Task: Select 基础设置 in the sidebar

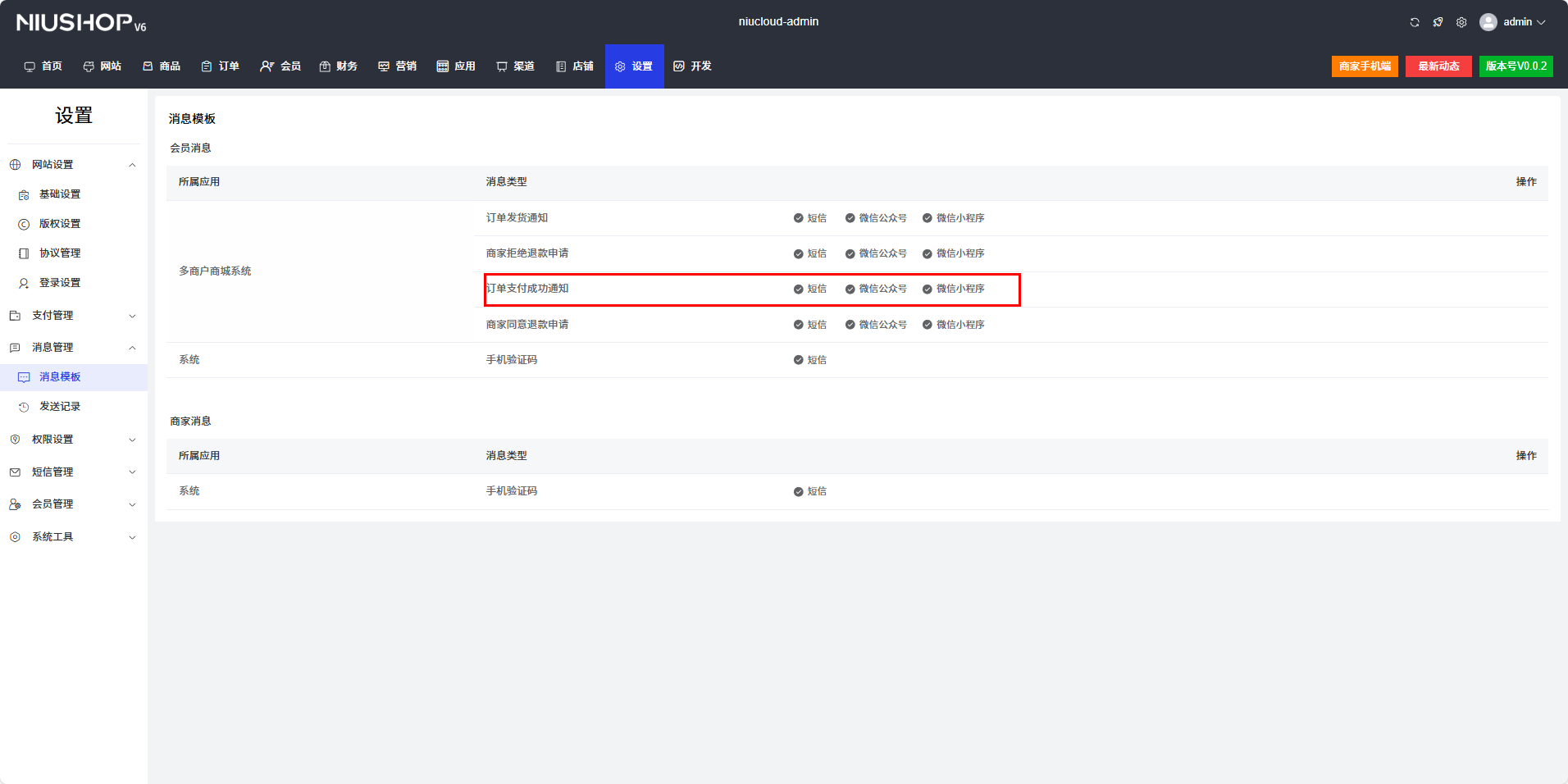Action: point(60,194)
